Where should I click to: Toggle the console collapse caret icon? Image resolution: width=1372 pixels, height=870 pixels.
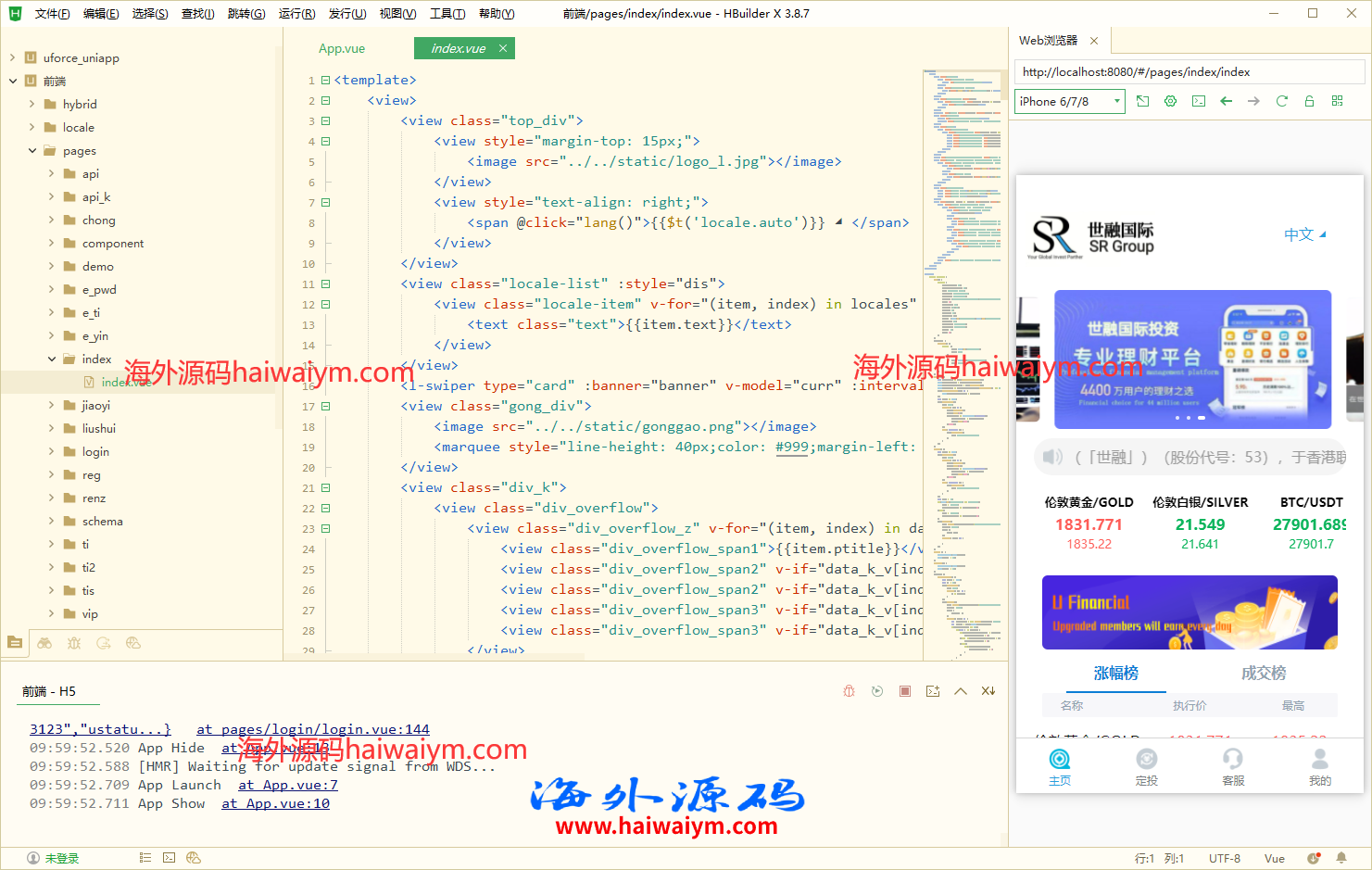click(x=961, y=691)
